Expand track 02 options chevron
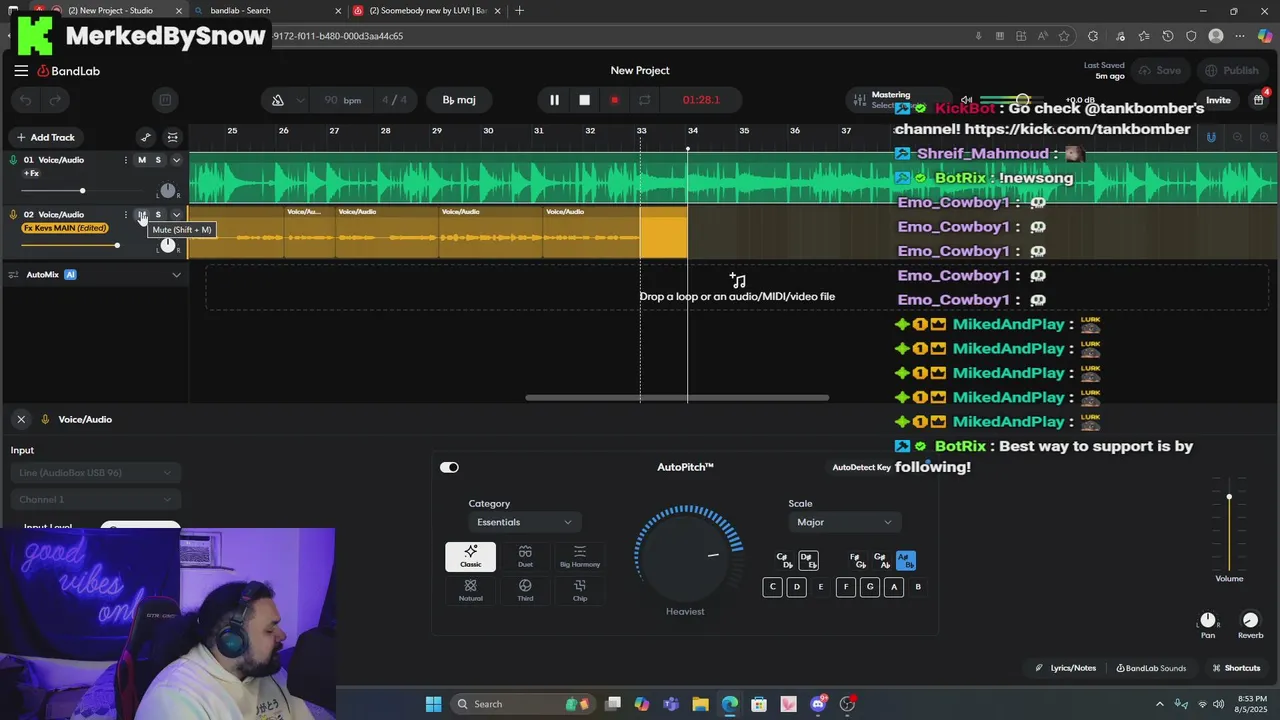The image size is (1280, 720). click(x=177, y=215)
